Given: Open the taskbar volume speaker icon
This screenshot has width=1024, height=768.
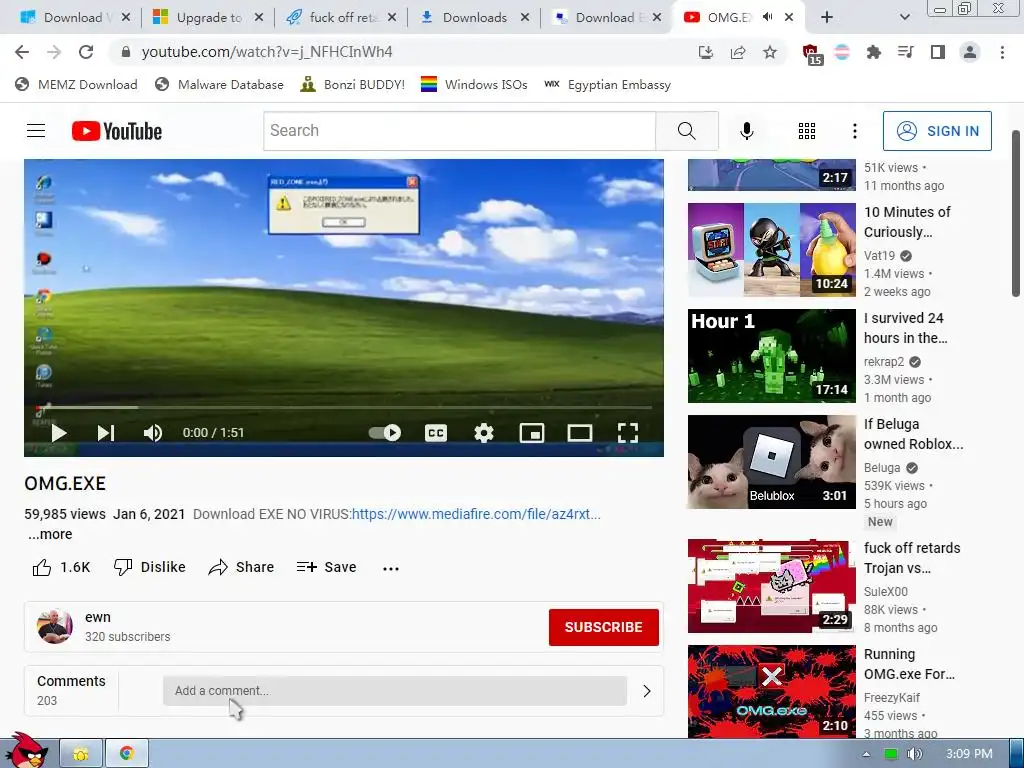Looking at the screenshot, I should coord(914,754).
